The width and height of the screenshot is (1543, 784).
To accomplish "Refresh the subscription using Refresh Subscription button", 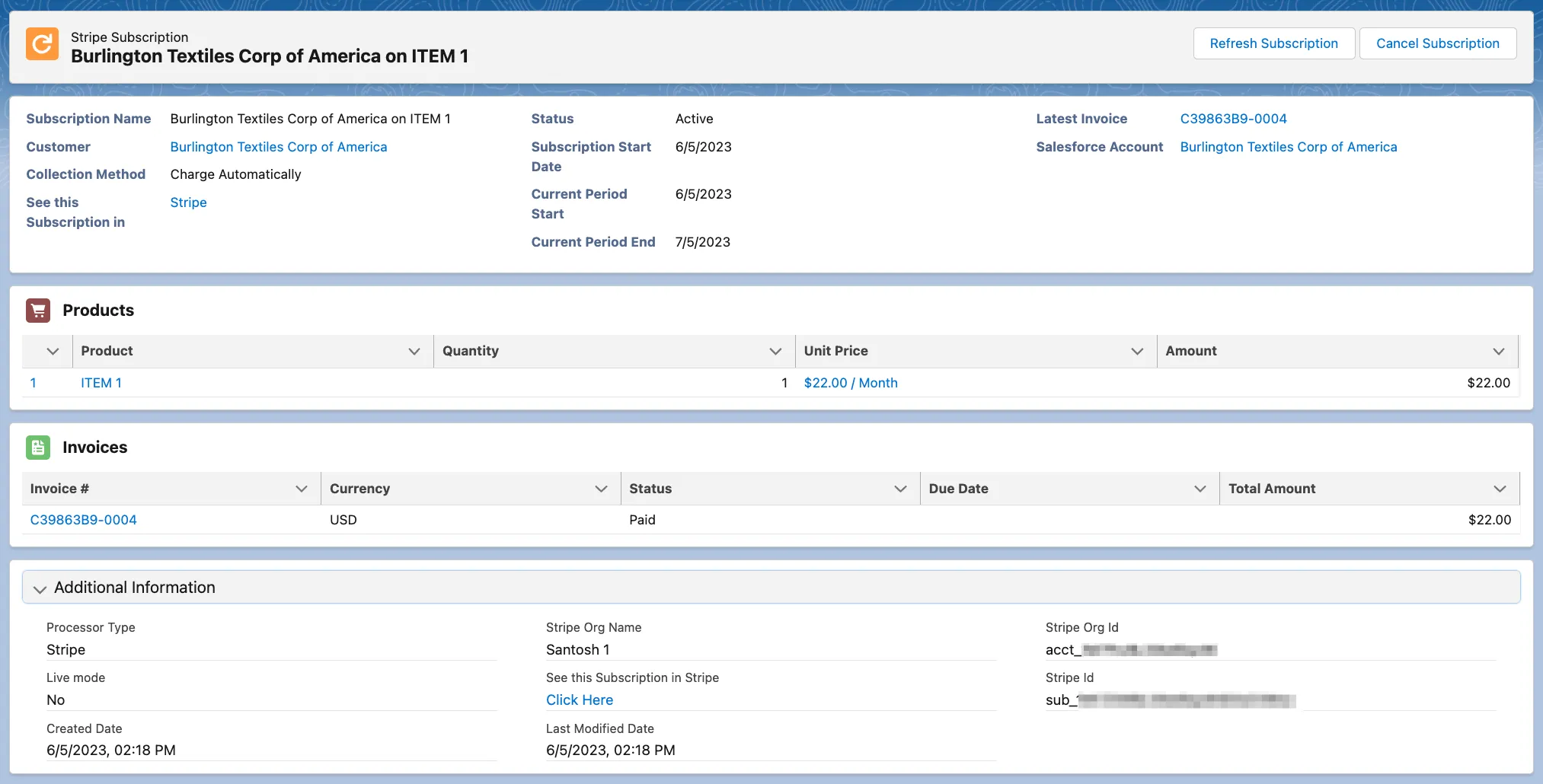I will tap(1273, 43).
